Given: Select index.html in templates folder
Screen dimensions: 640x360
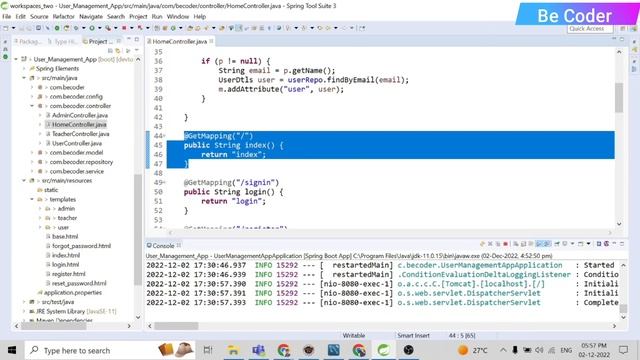Looking at the screenshot, I should tap(66, 255).
